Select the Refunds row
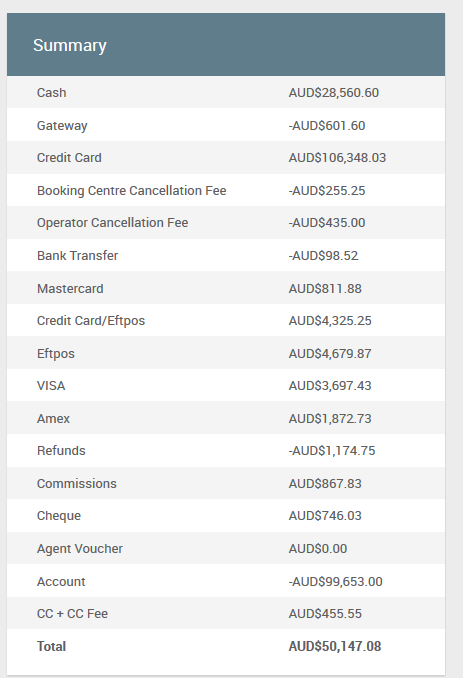This screenshot has height=678, width=463. [x=226, y=451]
